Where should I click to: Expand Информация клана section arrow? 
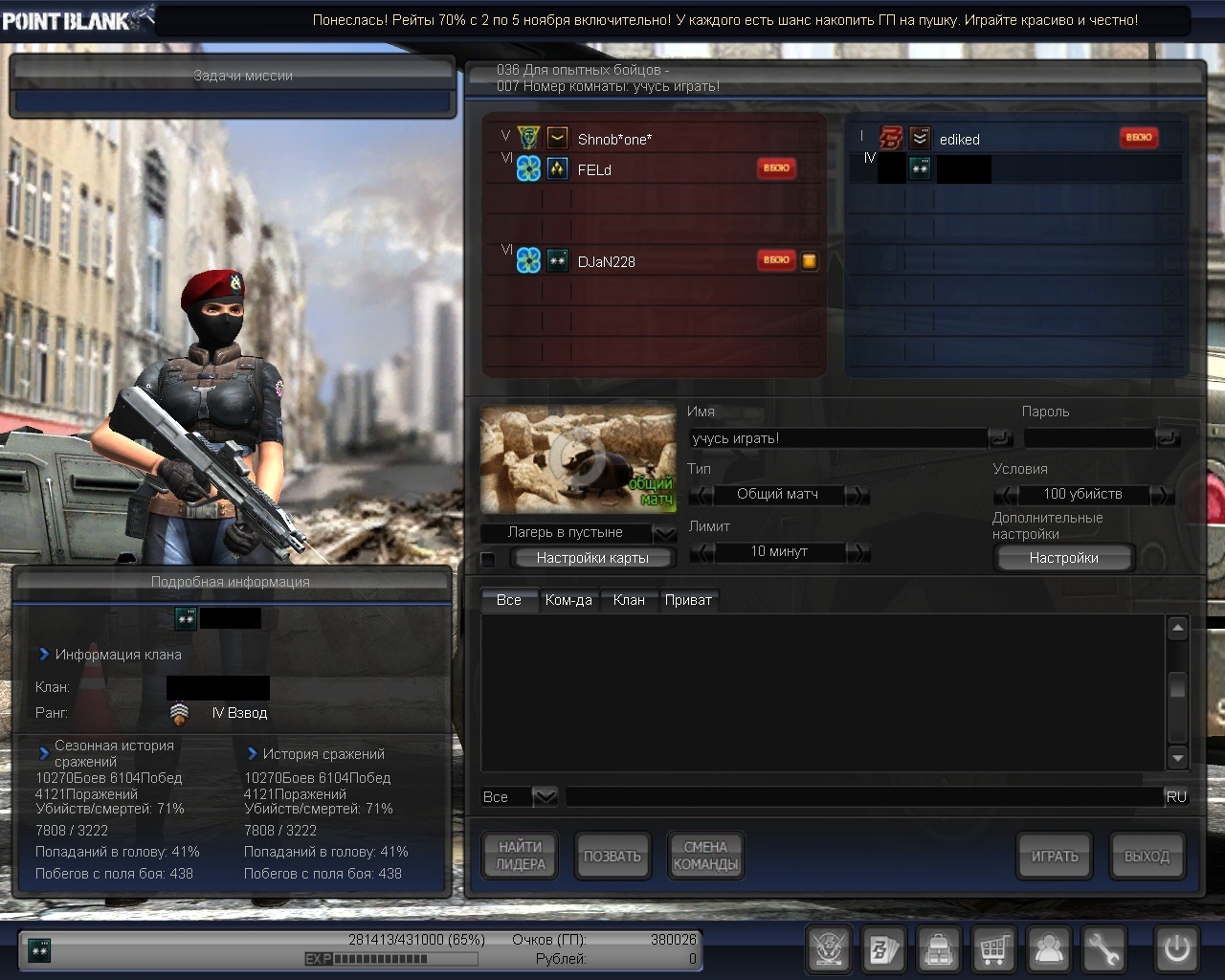(x=44, y=655)
